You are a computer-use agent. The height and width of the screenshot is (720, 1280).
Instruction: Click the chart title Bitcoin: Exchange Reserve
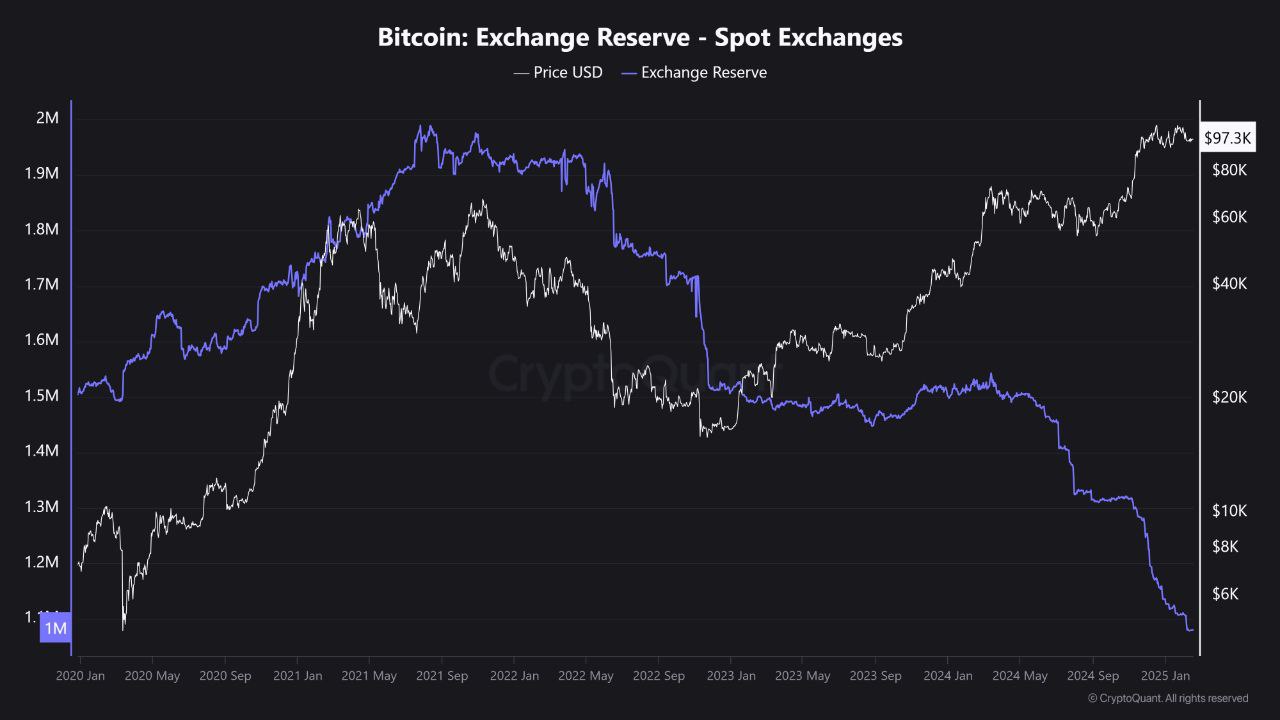640,38
